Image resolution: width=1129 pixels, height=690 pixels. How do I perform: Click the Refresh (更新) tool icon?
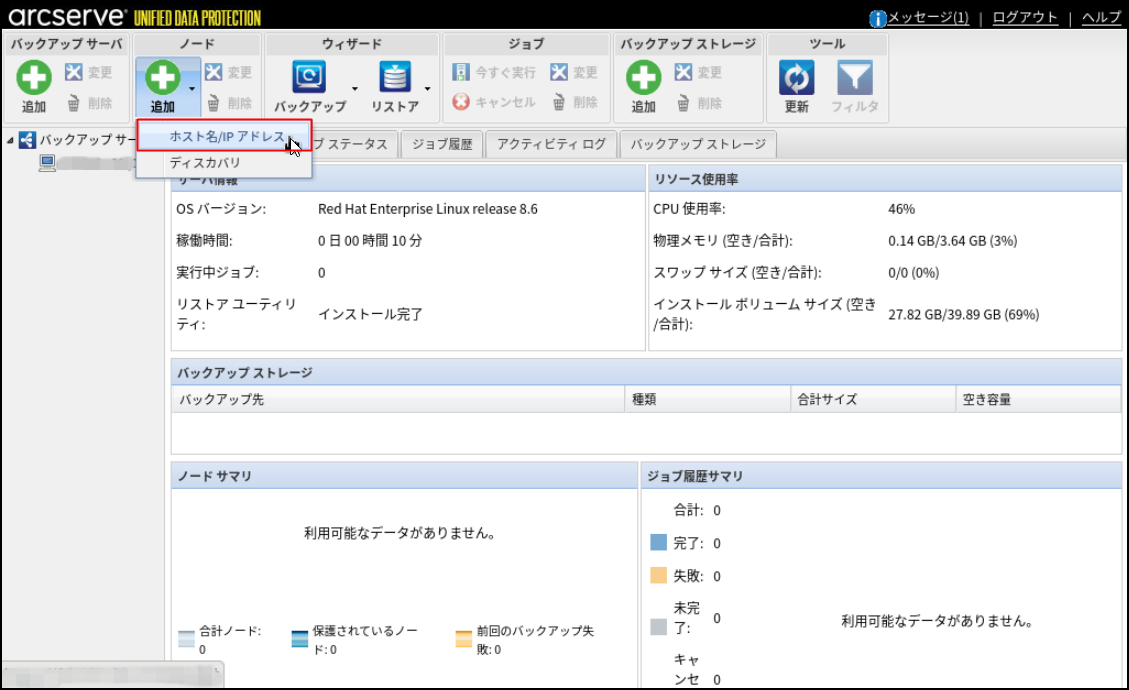(796, 79)
